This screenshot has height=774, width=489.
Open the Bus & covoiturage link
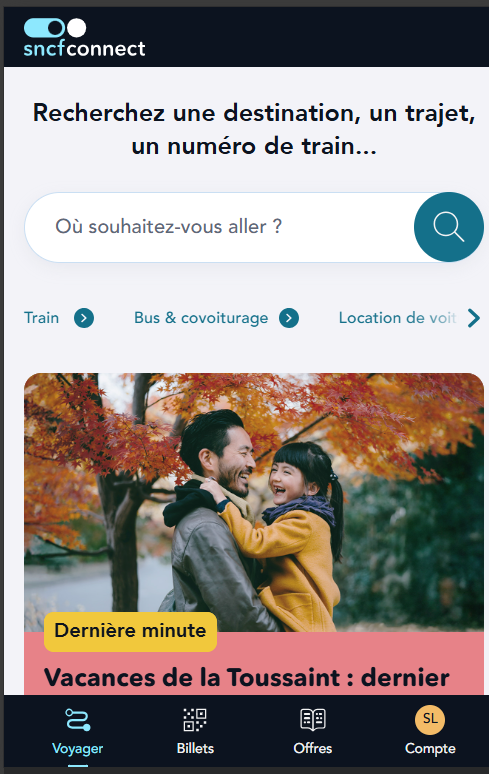tap(201, 318)
